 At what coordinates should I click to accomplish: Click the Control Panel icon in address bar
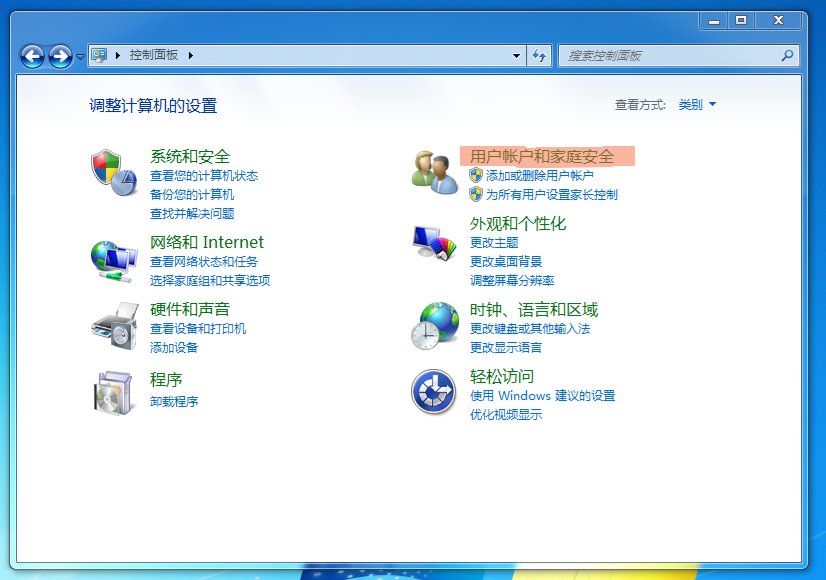click(98, 56)
